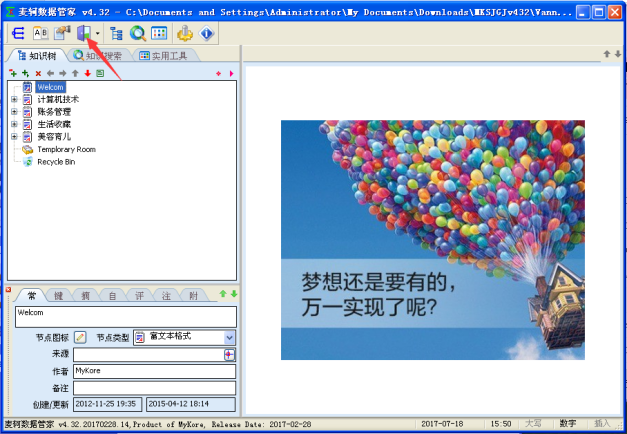This screenshot has height=434, width=627.
Task: Click the purple door icon in toolbar
Action: click(x=84, y=33)
